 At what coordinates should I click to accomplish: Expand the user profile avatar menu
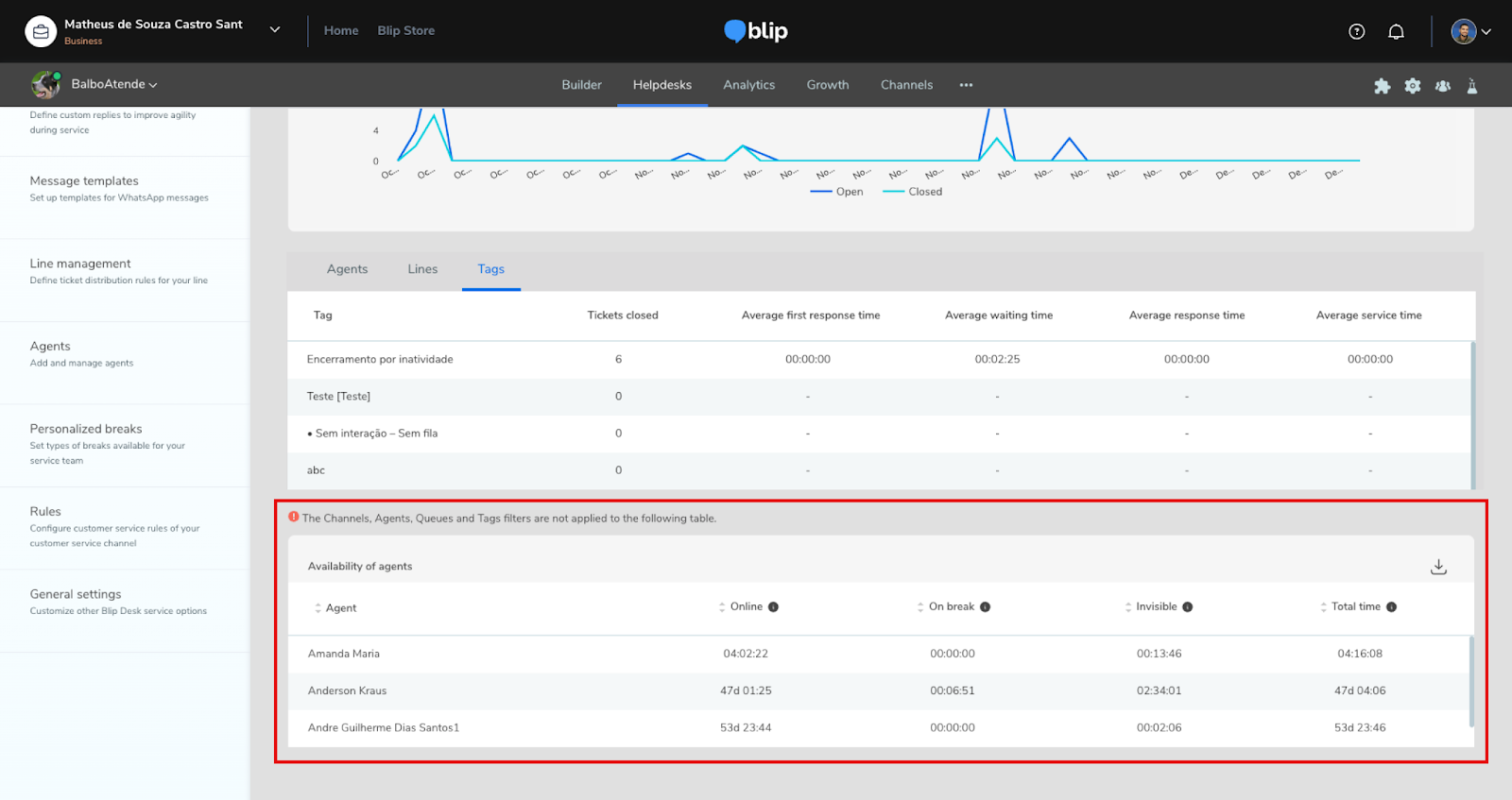tap(1470, 31)
